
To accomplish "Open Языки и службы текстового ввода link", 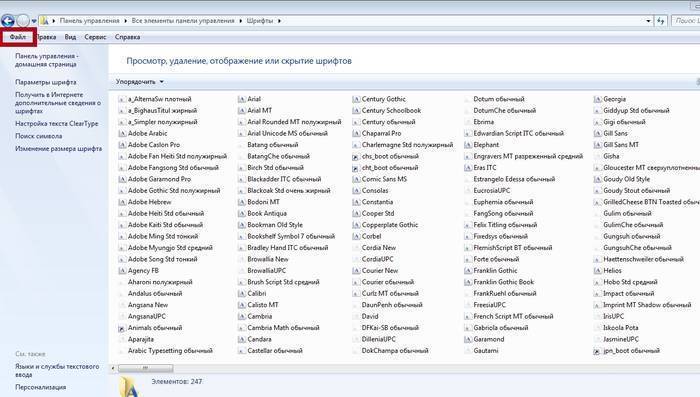I will coord(57,371).
